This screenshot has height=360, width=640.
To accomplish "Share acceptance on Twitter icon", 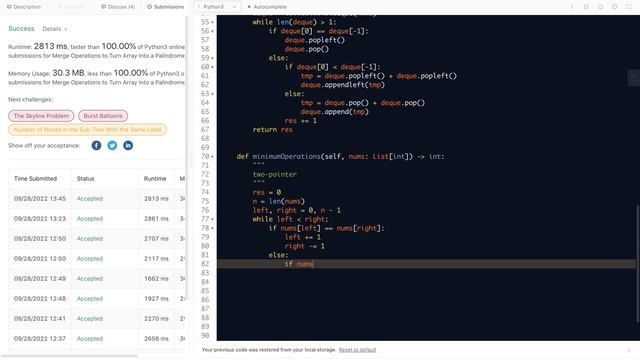I will point(112,145).
